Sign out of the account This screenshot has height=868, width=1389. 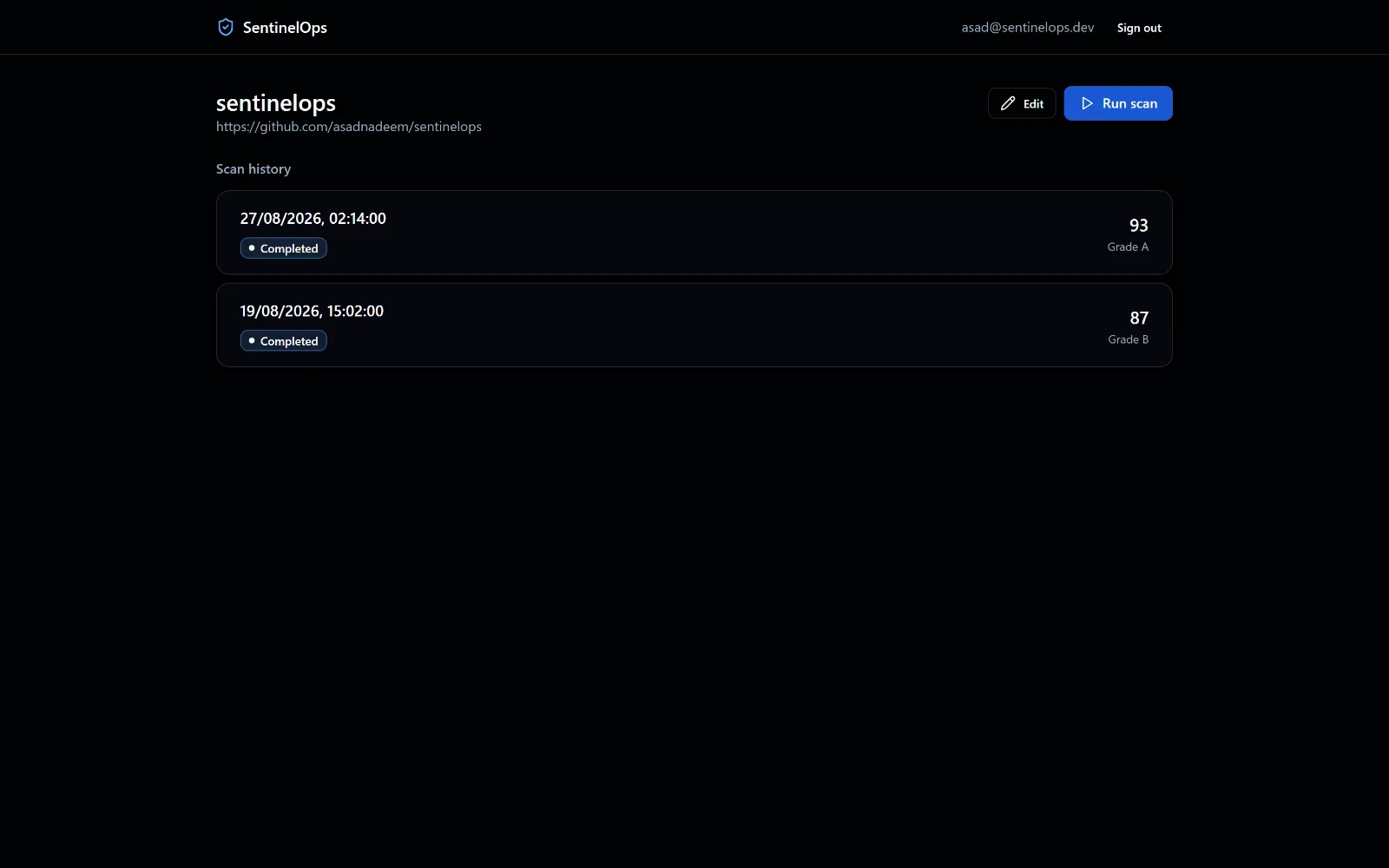coord(1139,28)
